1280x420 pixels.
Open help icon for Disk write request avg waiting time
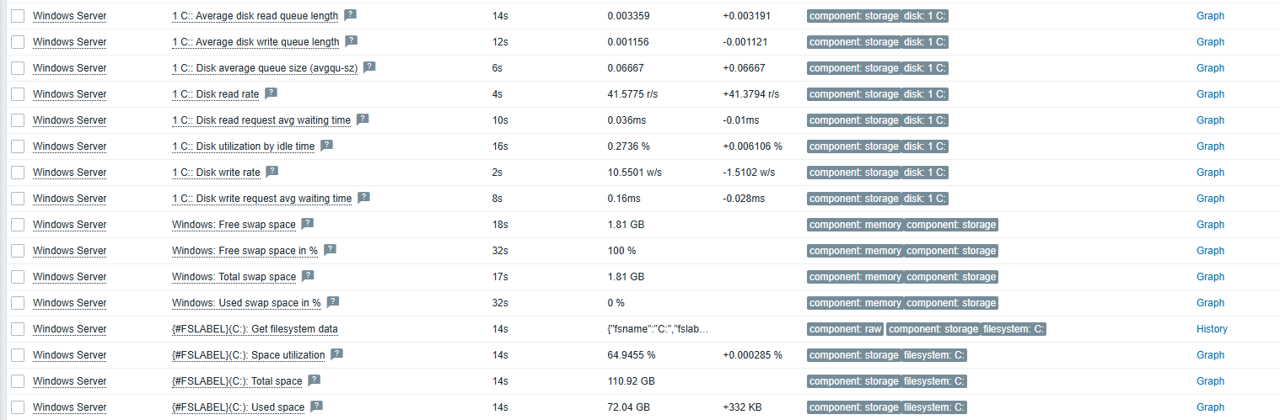click(x=364, y=197)
